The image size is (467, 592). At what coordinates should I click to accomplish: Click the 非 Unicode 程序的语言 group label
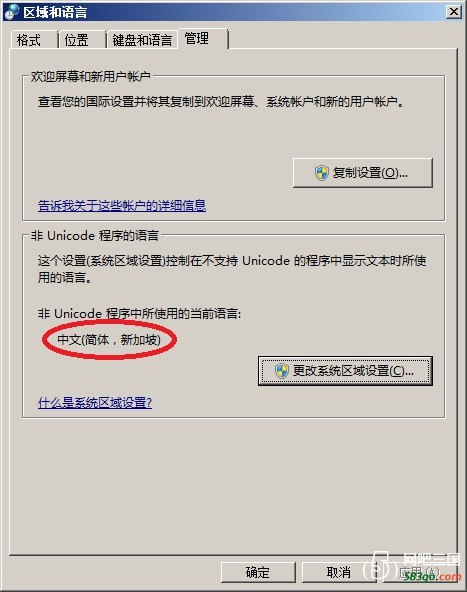[95, 236]
